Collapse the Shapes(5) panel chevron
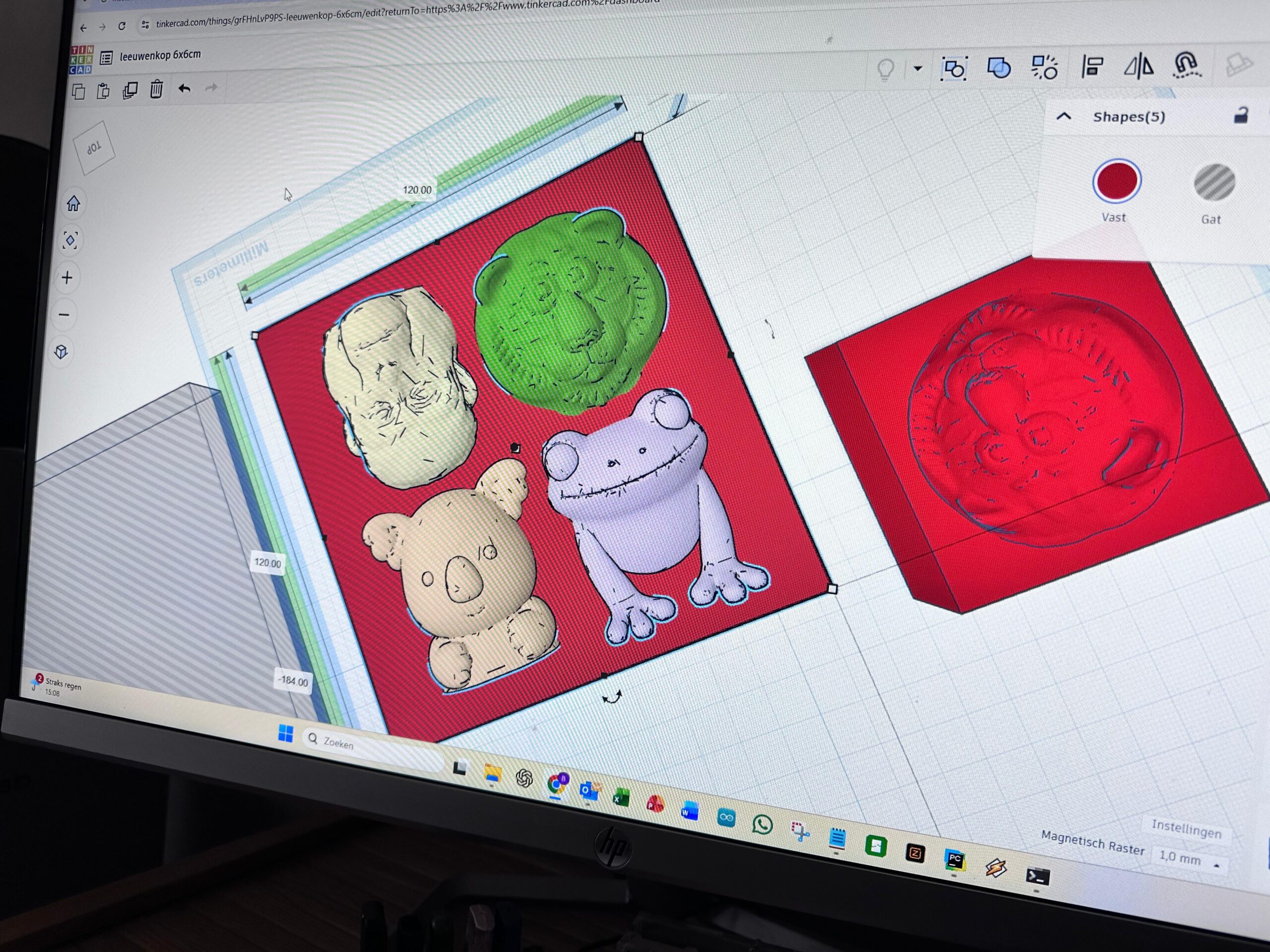1270x952 pixels. (x=1063, y=117)
